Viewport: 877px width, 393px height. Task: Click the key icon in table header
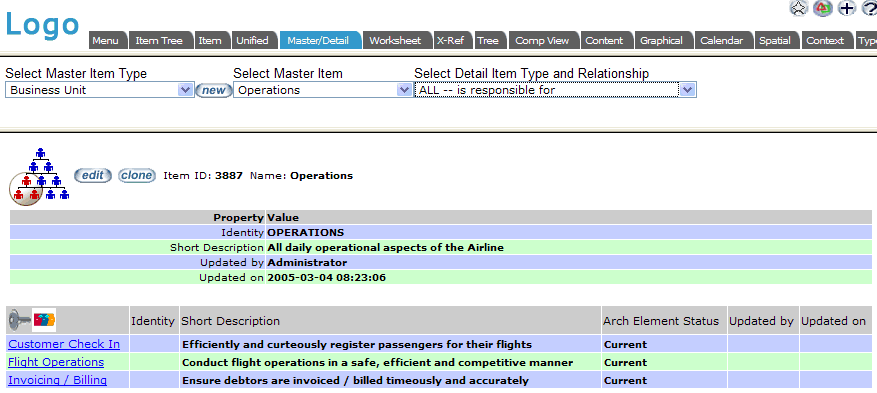(19, 320)
